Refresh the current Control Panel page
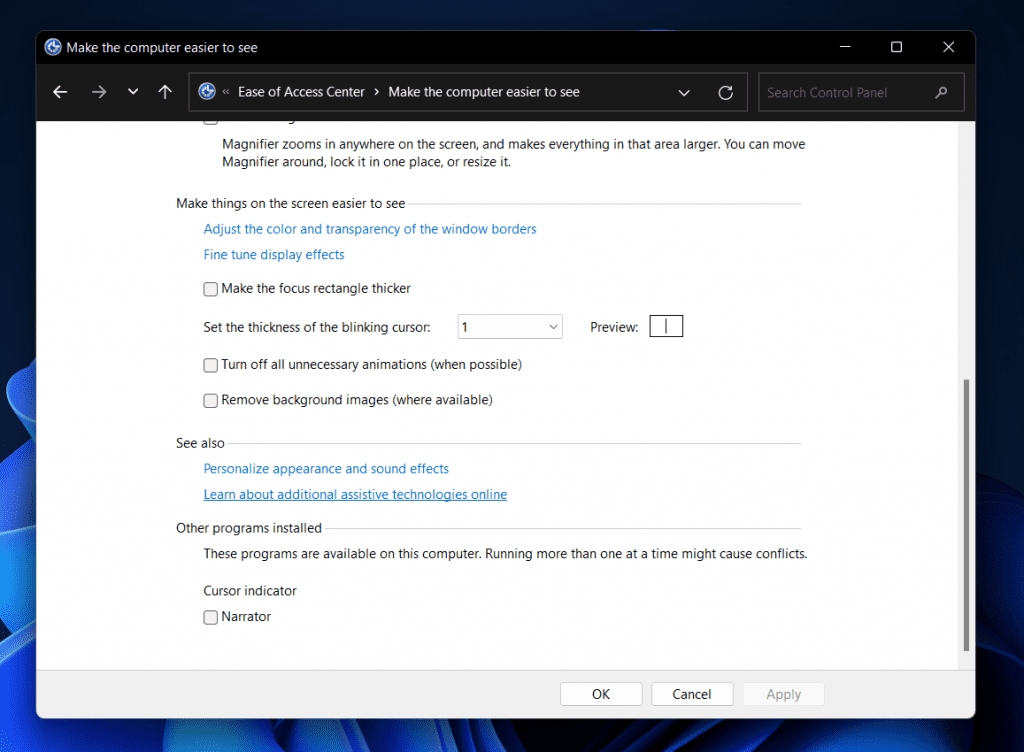Image resolution: width=1024 pixels, height=752 pixels. (x=725, y=92)
